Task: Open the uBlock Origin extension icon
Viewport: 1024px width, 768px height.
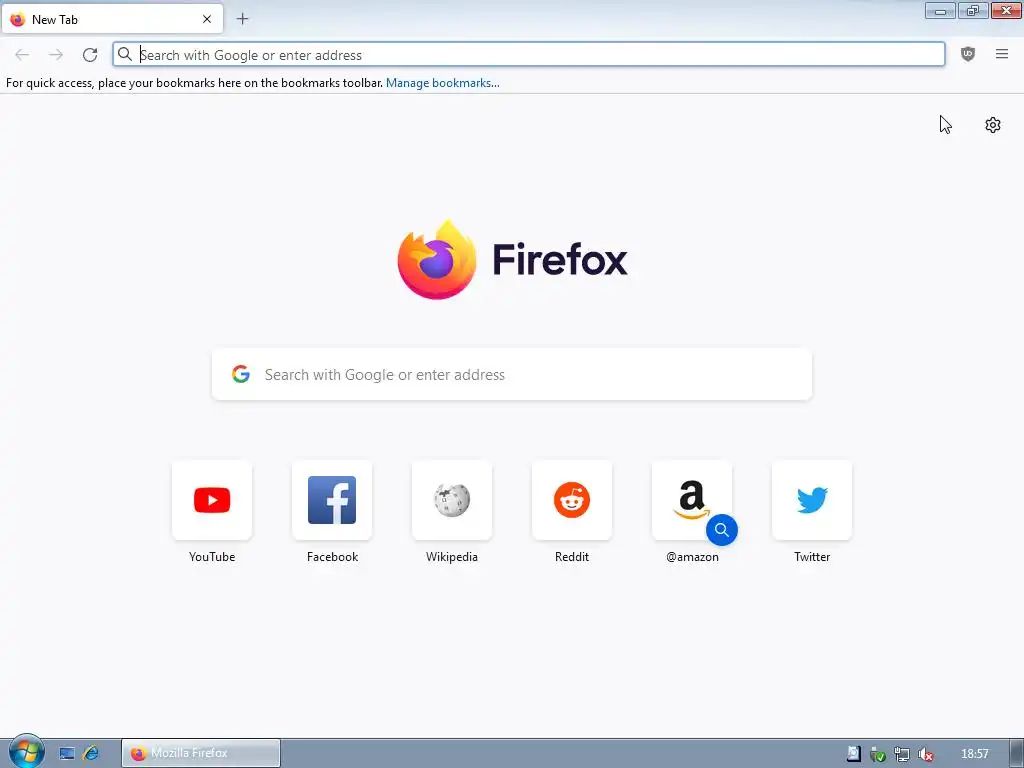Action: point(968,55)
